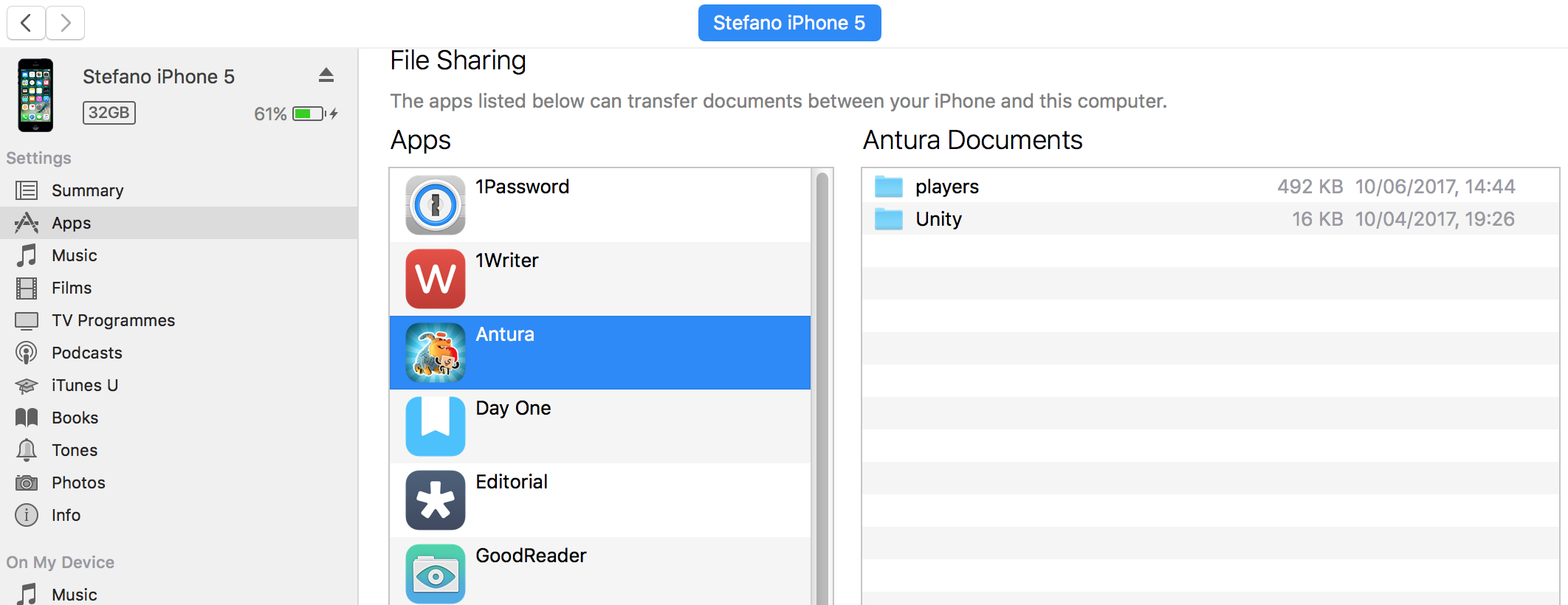
Task: Select the 1Password app icon
Action: click(x=435, y=205)
